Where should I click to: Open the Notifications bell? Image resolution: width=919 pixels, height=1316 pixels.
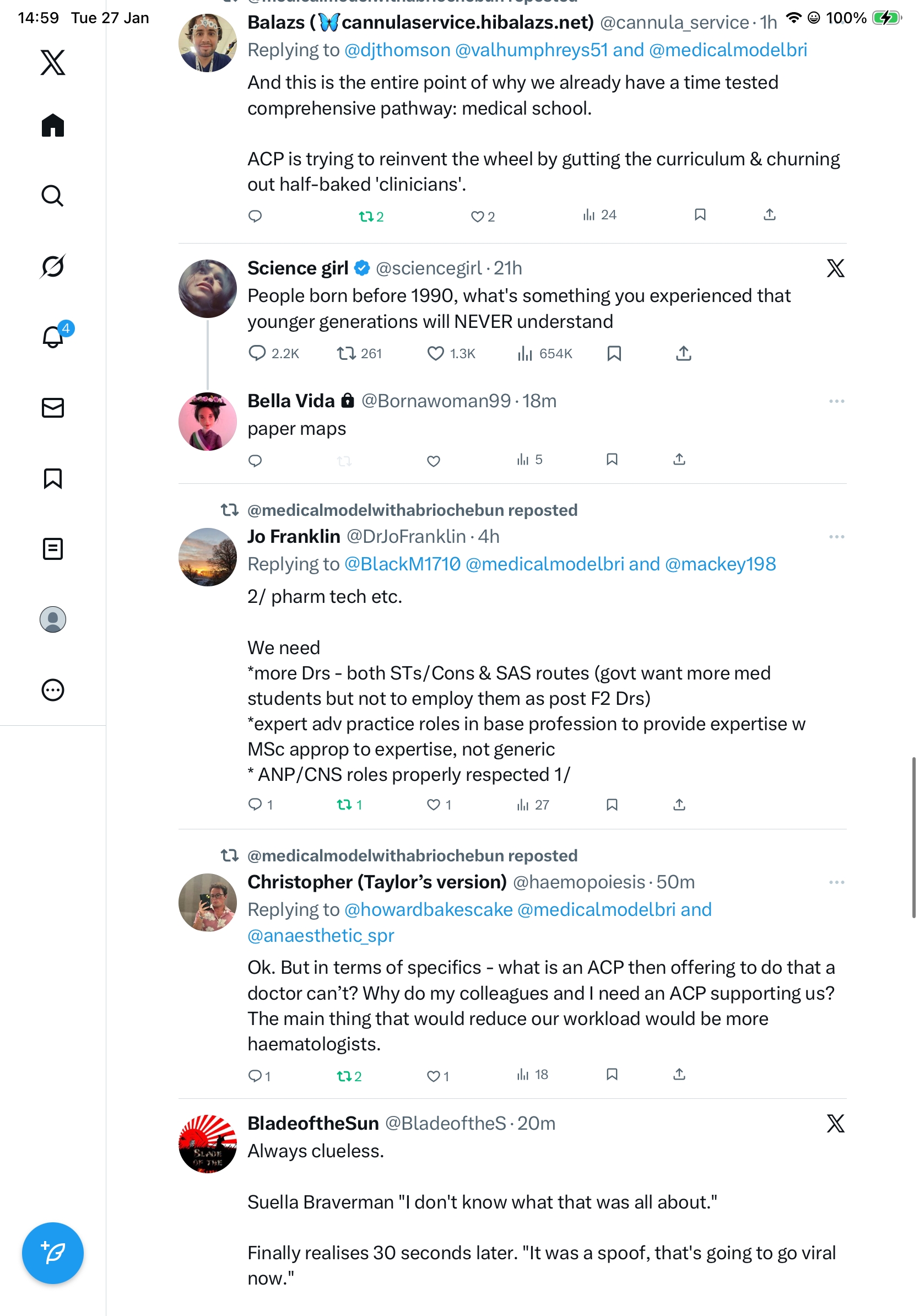53,337
